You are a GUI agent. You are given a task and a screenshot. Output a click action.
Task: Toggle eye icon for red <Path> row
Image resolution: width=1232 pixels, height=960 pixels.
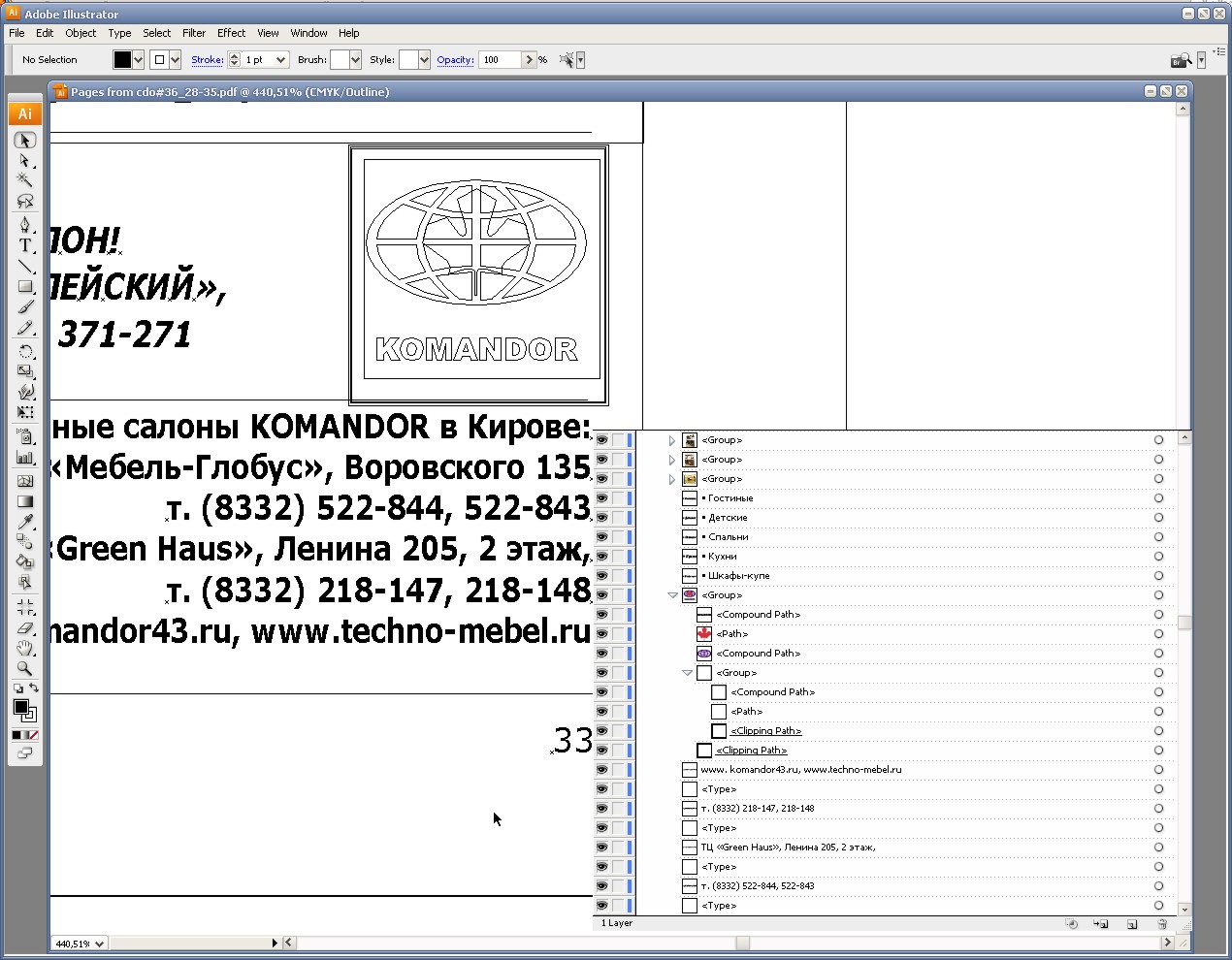tap(602, 634)
